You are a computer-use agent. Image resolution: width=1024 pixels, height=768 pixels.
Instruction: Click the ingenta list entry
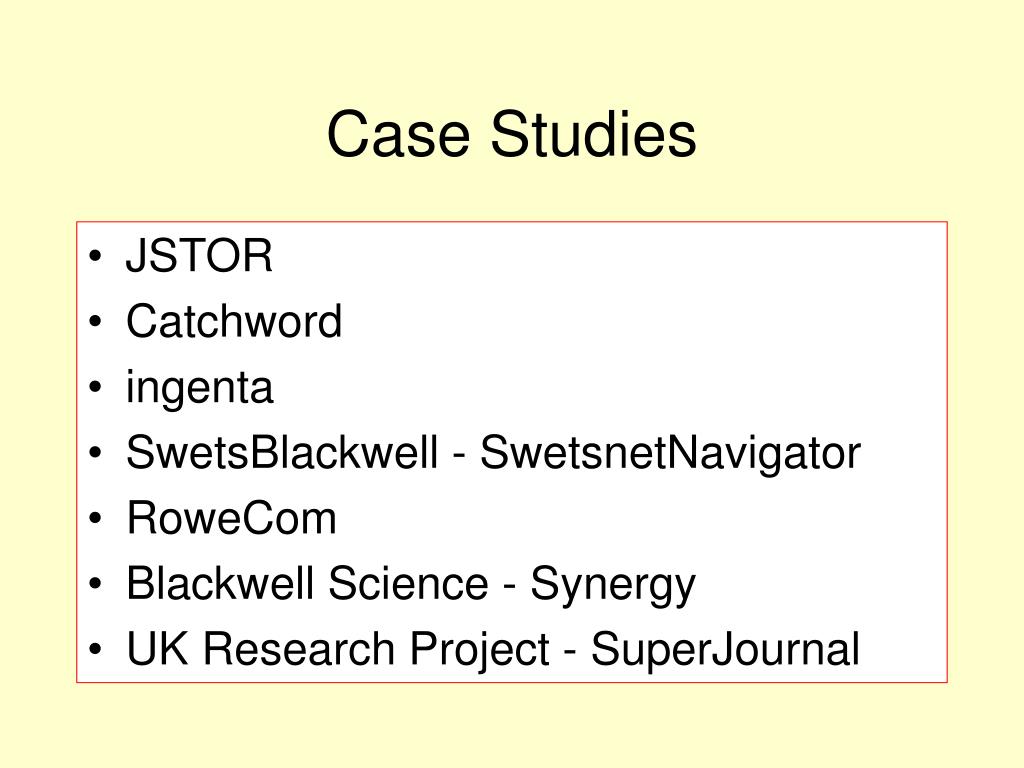199,389
